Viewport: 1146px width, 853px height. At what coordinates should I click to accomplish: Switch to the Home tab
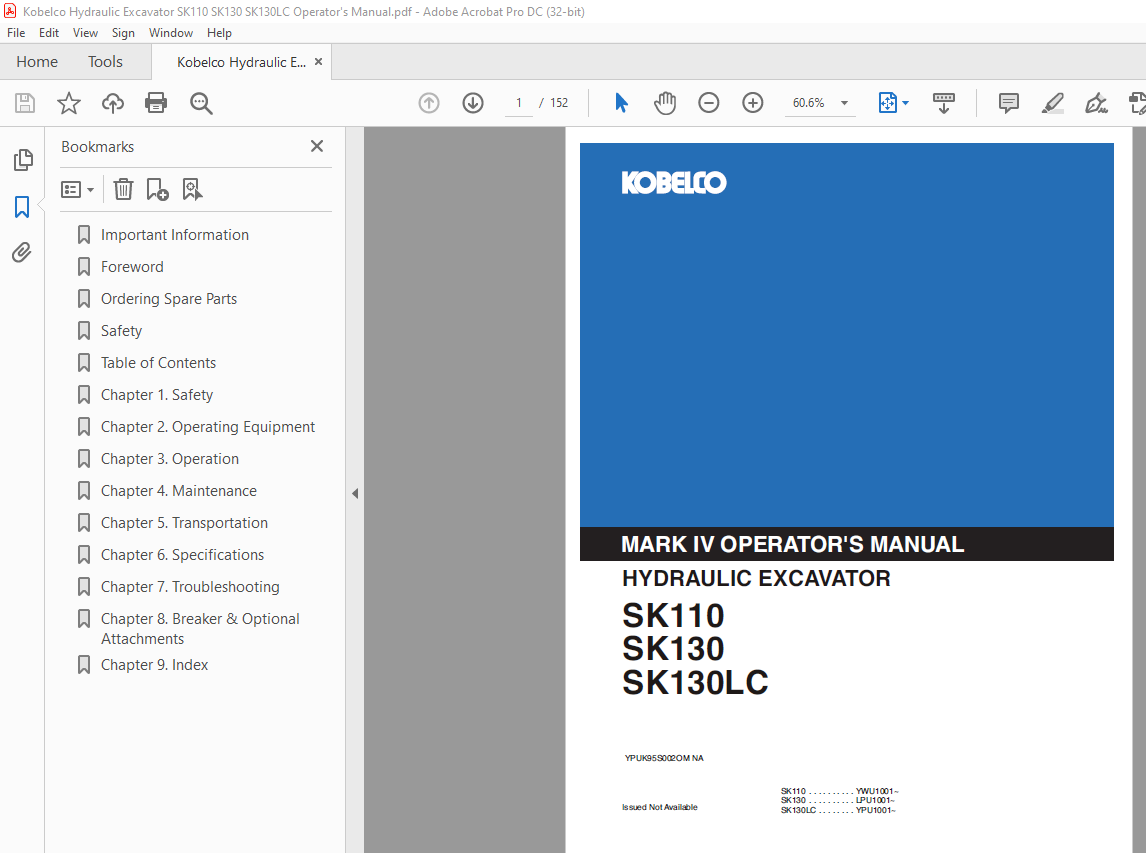coord(37,62)
